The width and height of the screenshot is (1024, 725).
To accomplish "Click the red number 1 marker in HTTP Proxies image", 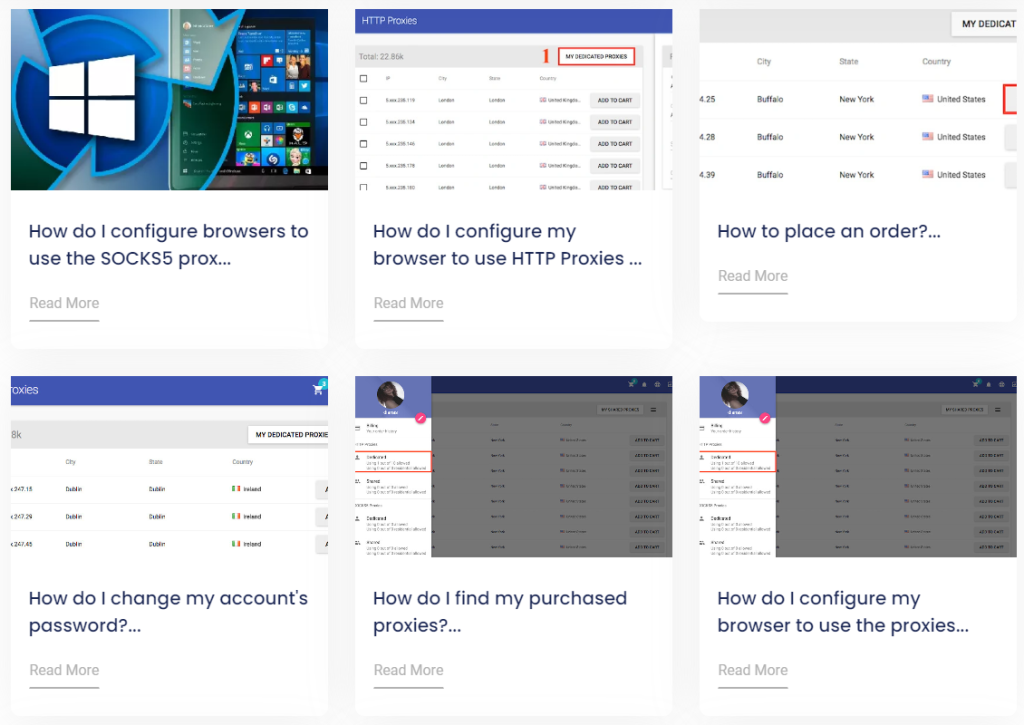I will (x=546, y=56).
